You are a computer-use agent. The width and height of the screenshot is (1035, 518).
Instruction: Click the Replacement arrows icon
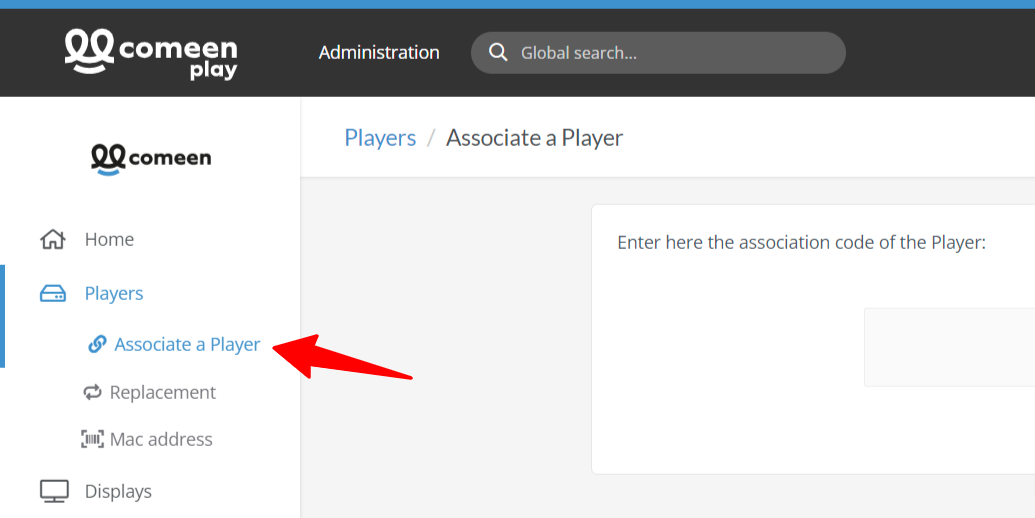(x=92, y=393)
